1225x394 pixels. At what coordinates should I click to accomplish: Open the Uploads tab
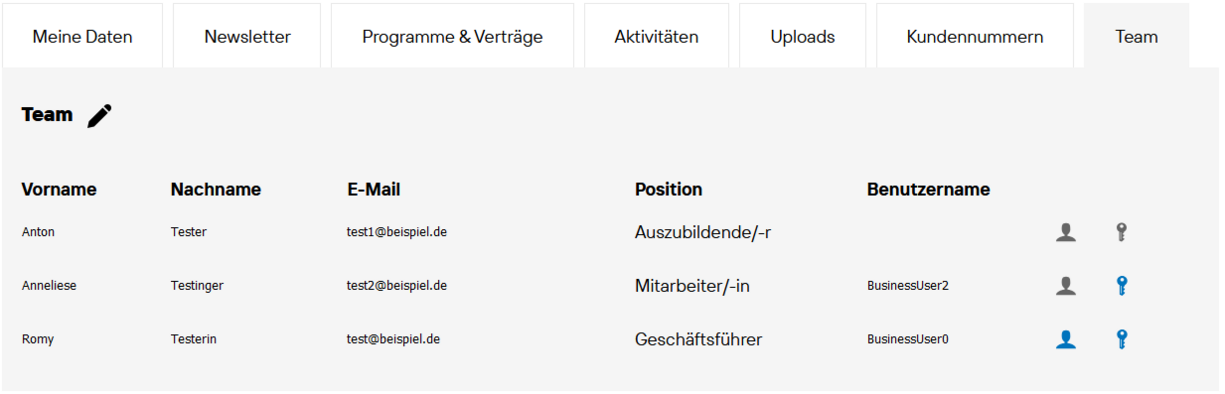[x=802, y=36]
